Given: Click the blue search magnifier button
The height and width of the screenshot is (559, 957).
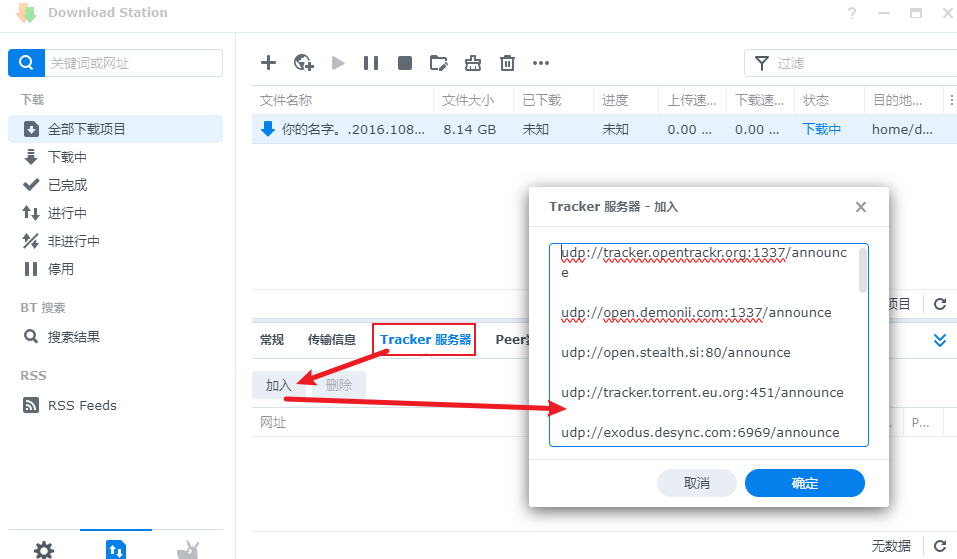Looking at the screenshot, I should click(26, 63).
